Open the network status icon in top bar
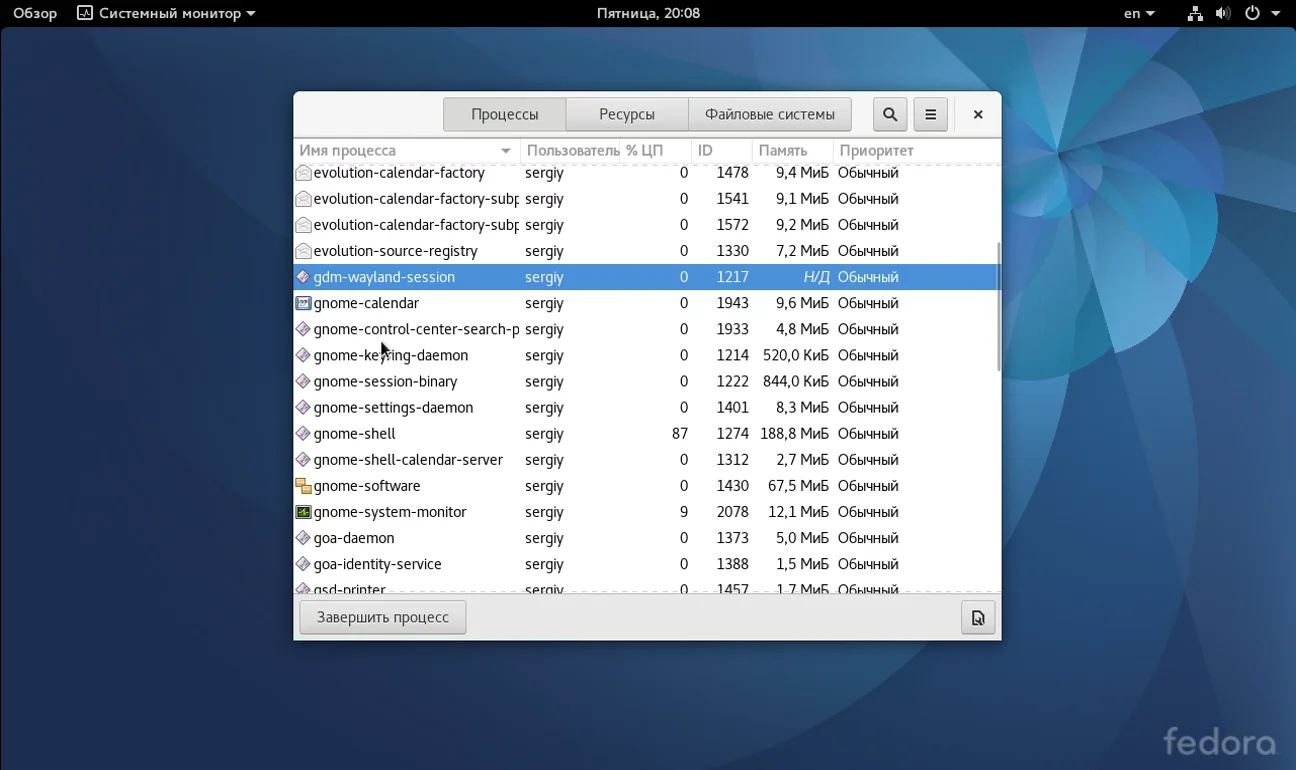The width and height of the screenshot is (1296, 770). 1194,14
